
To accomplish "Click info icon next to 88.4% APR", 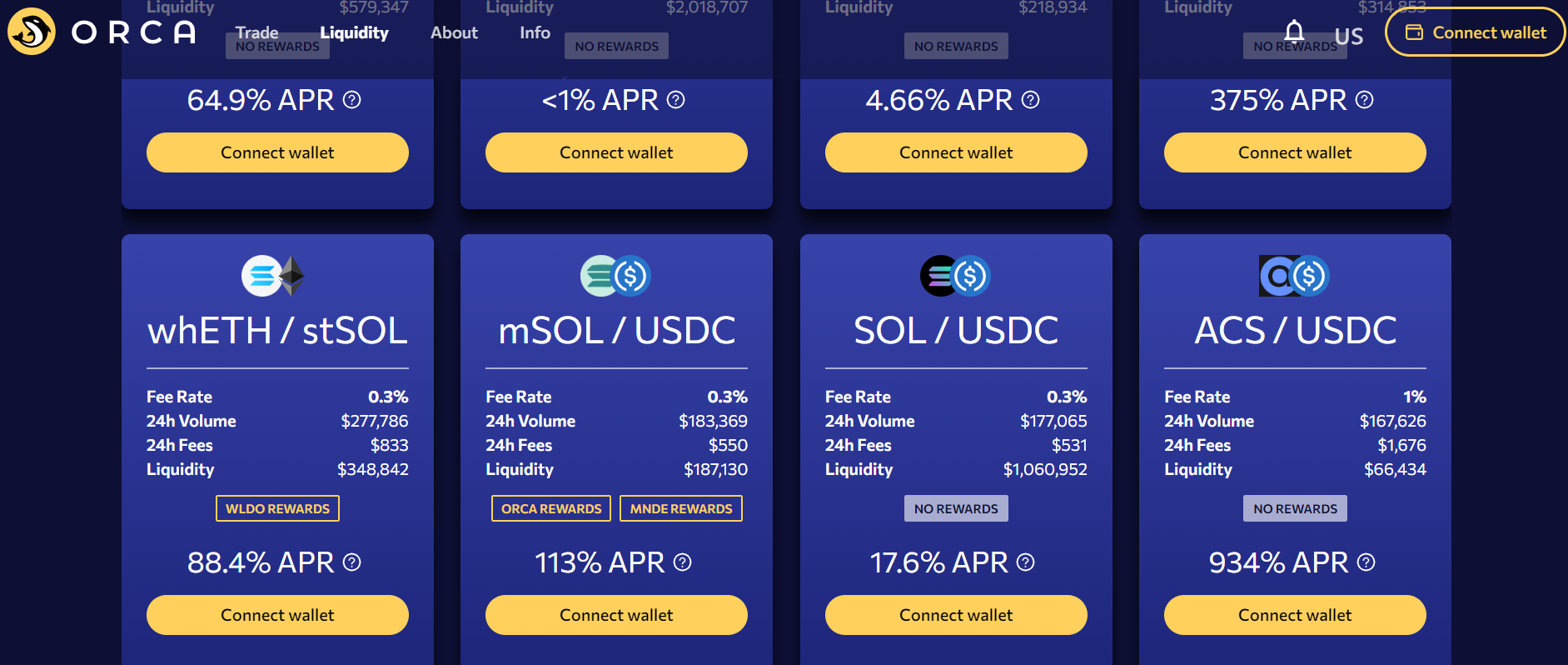I will coord(352,562).
